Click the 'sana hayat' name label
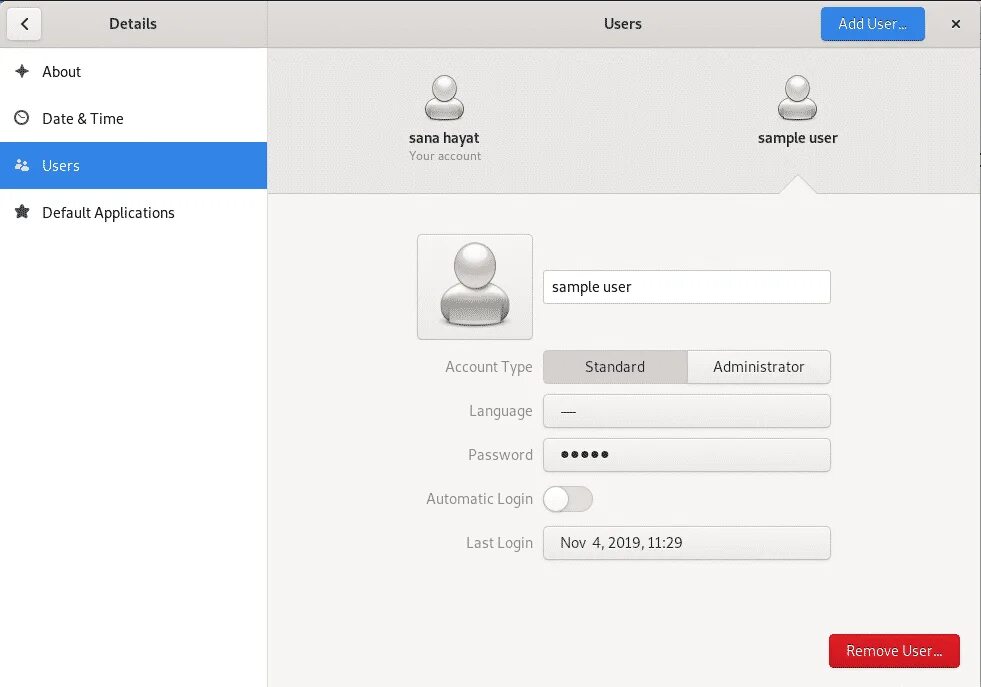Viewport: 981px width, 687px height. point(444,138)
